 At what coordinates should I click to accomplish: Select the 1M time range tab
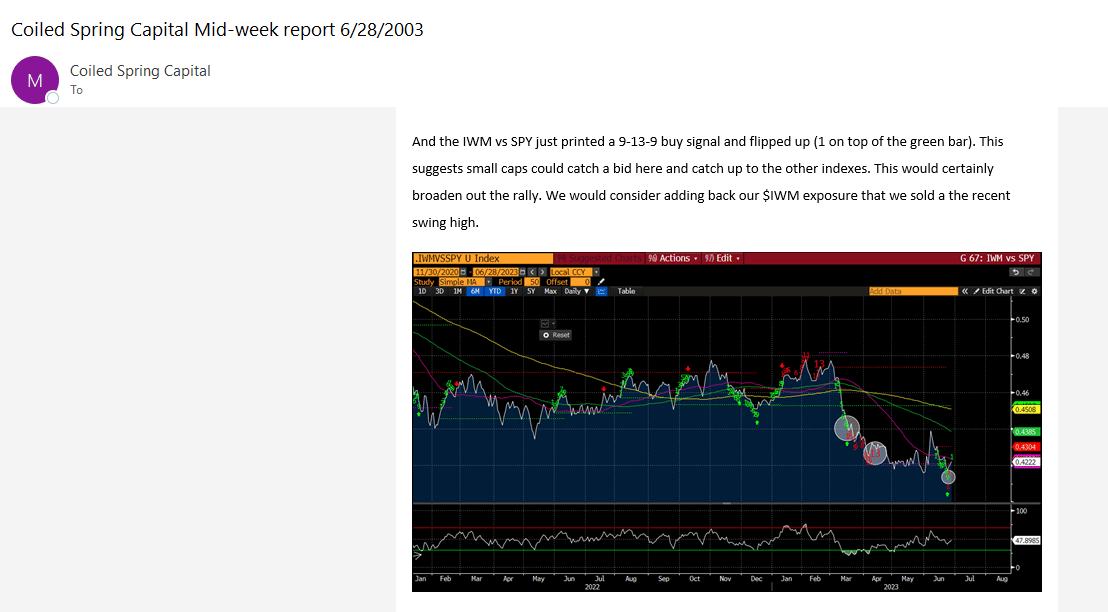457,291
